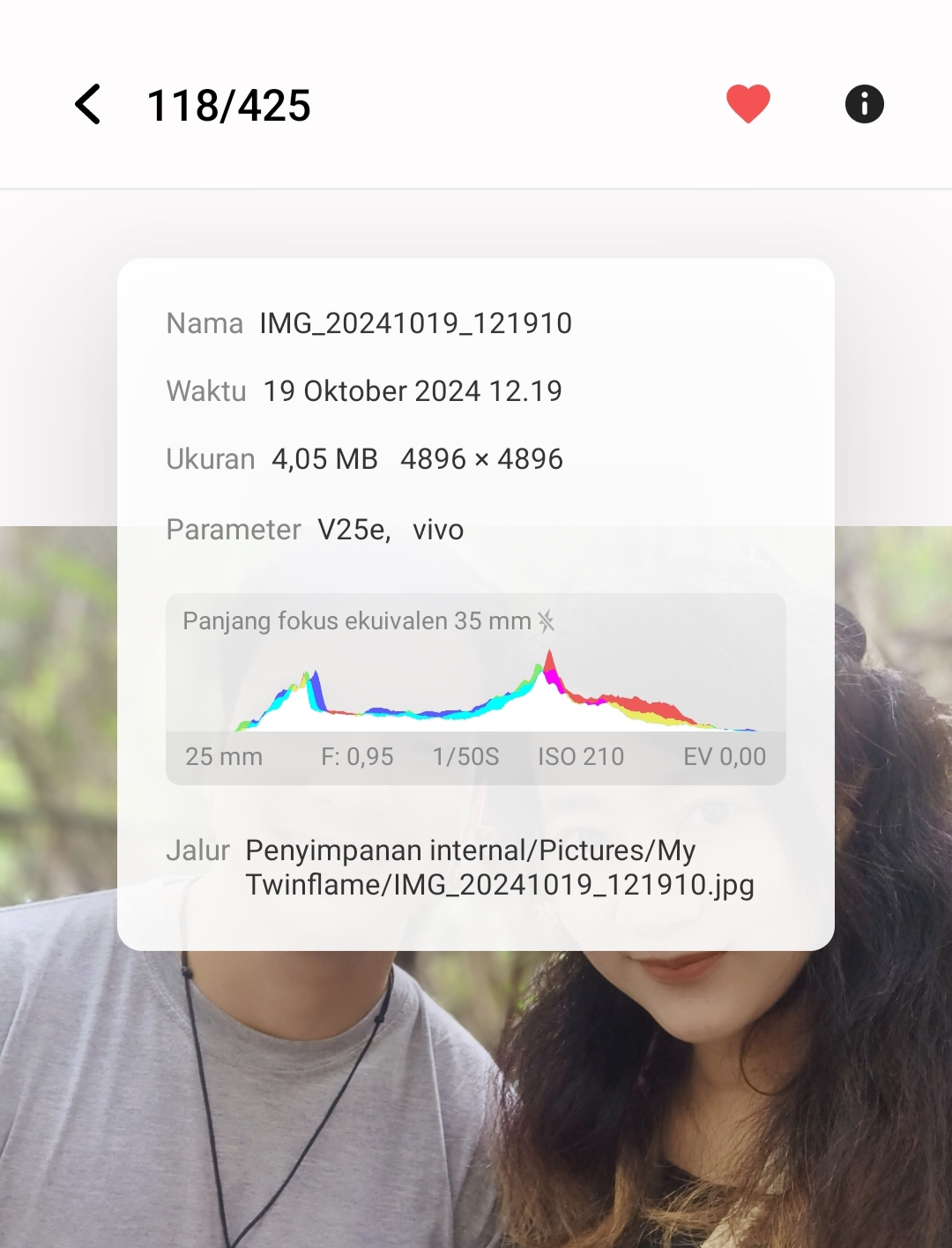Tap the 118/425 photo counter

coord(228,106)
